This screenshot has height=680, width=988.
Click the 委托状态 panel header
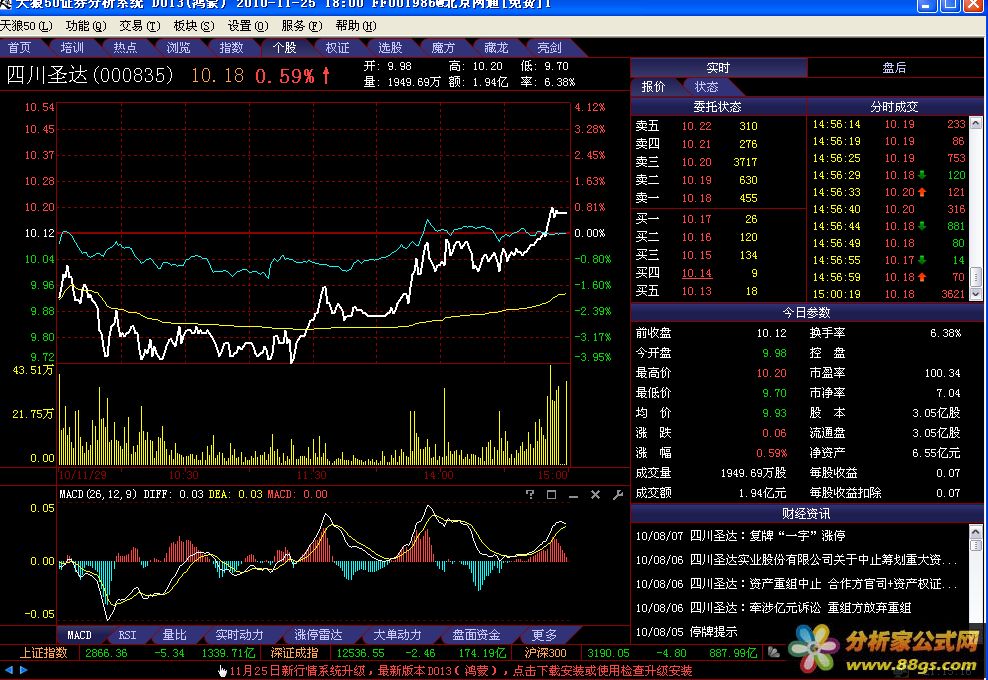pyautogui.click(x=718, y=107)
